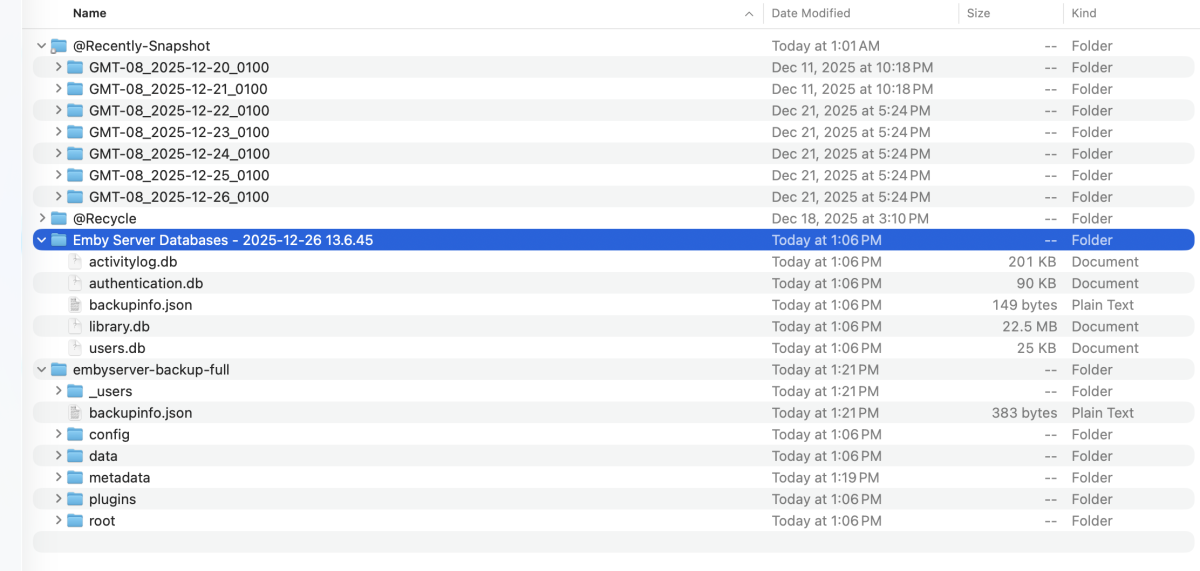Click the users.db file icon
This screenshot has height=571, width=1200.
(75, 348)
